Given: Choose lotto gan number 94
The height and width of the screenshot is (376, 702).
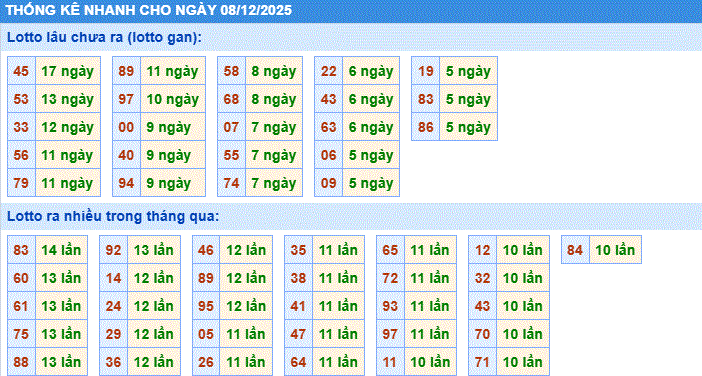Looking at the screenshot, I should 126,183.
